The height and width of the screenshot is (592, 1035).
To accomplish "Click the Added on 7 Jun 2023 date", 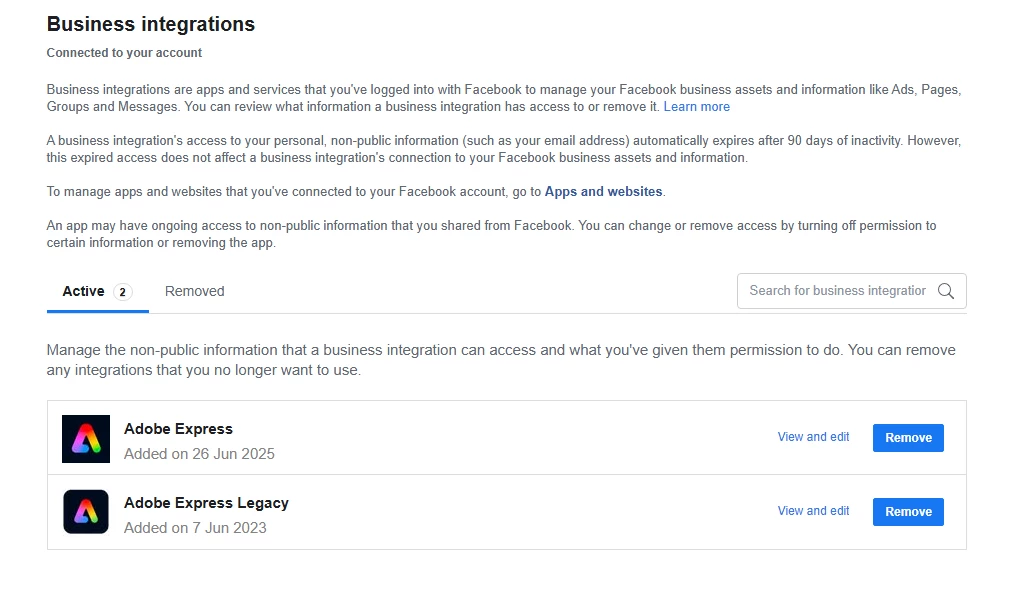I will 195,528.
